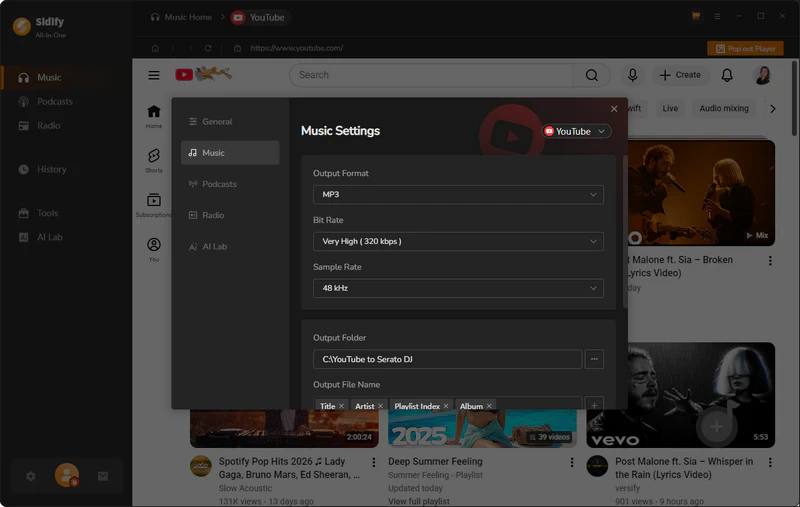Open the Broken Lyrics Video thumbnail
800x507 pixels.
pyautogui.click(x=701, y=193)
